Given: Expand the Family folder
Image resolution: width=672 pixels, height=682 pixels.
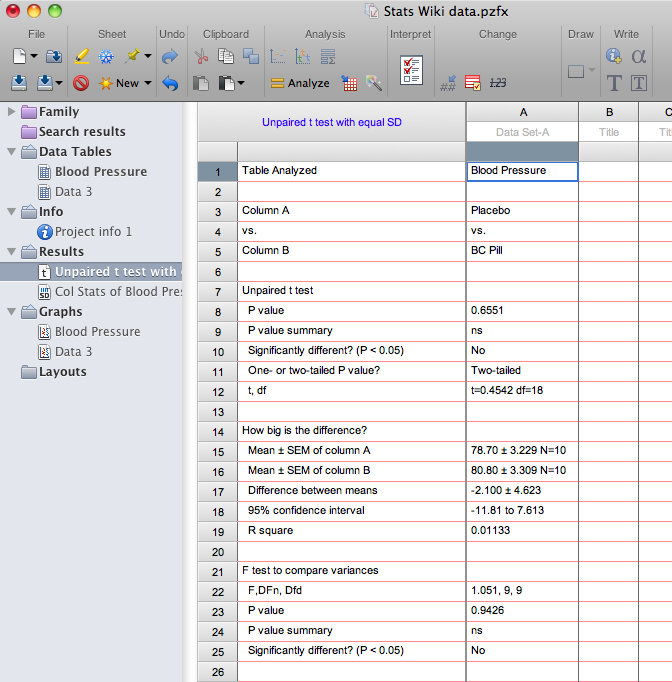Looking at the screenshot, I should [x=12, y=111].
